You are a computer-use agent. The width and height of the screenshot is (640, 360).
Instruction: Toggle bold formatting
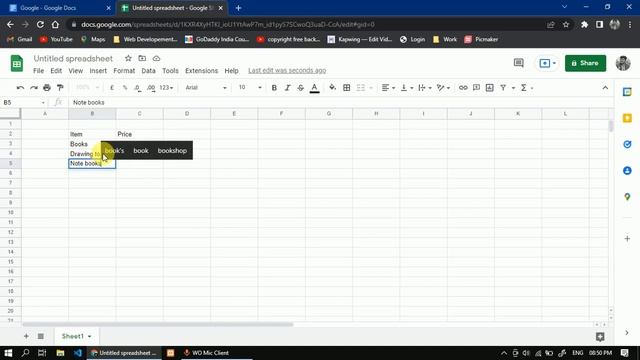(274, 88)
